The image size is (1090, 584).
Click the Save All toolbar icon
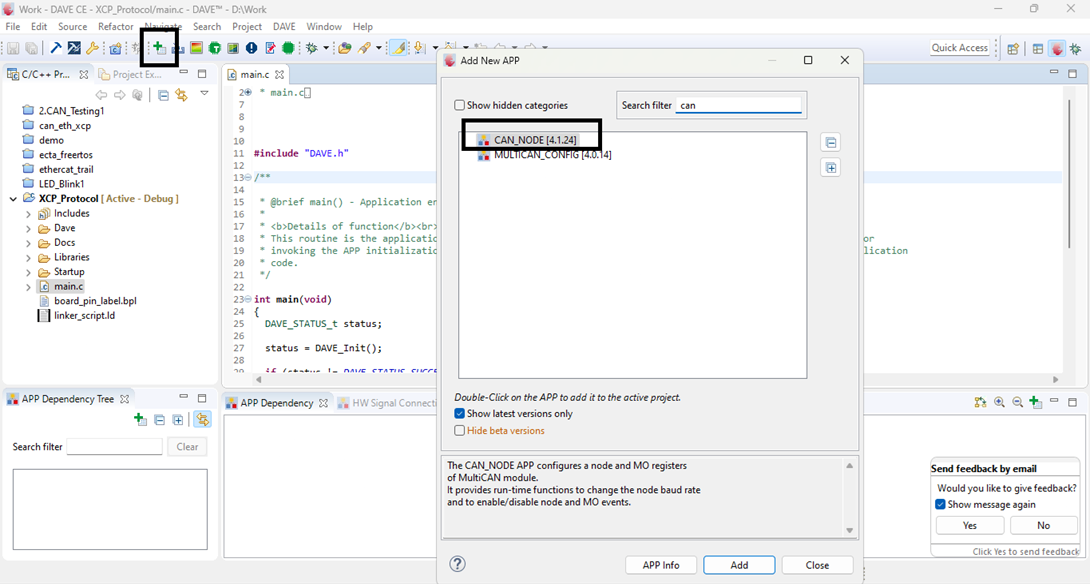31,48
